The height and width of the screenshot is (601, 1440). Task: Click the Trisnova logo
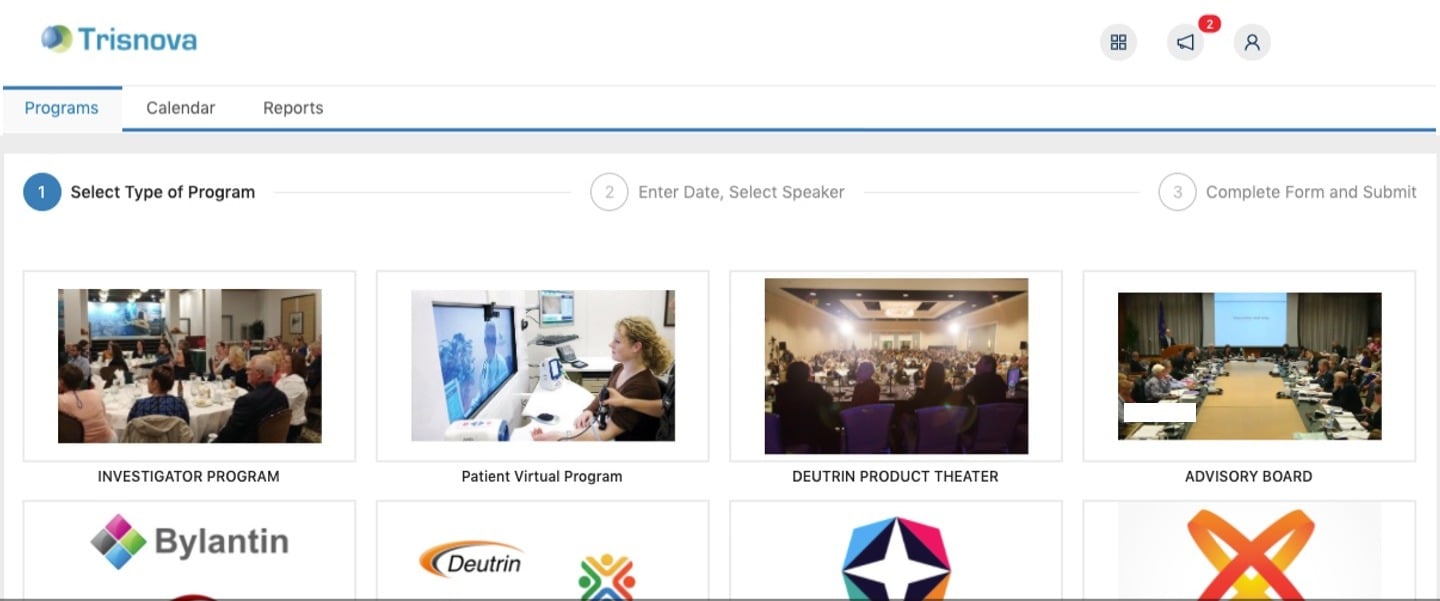pos(119,39)
